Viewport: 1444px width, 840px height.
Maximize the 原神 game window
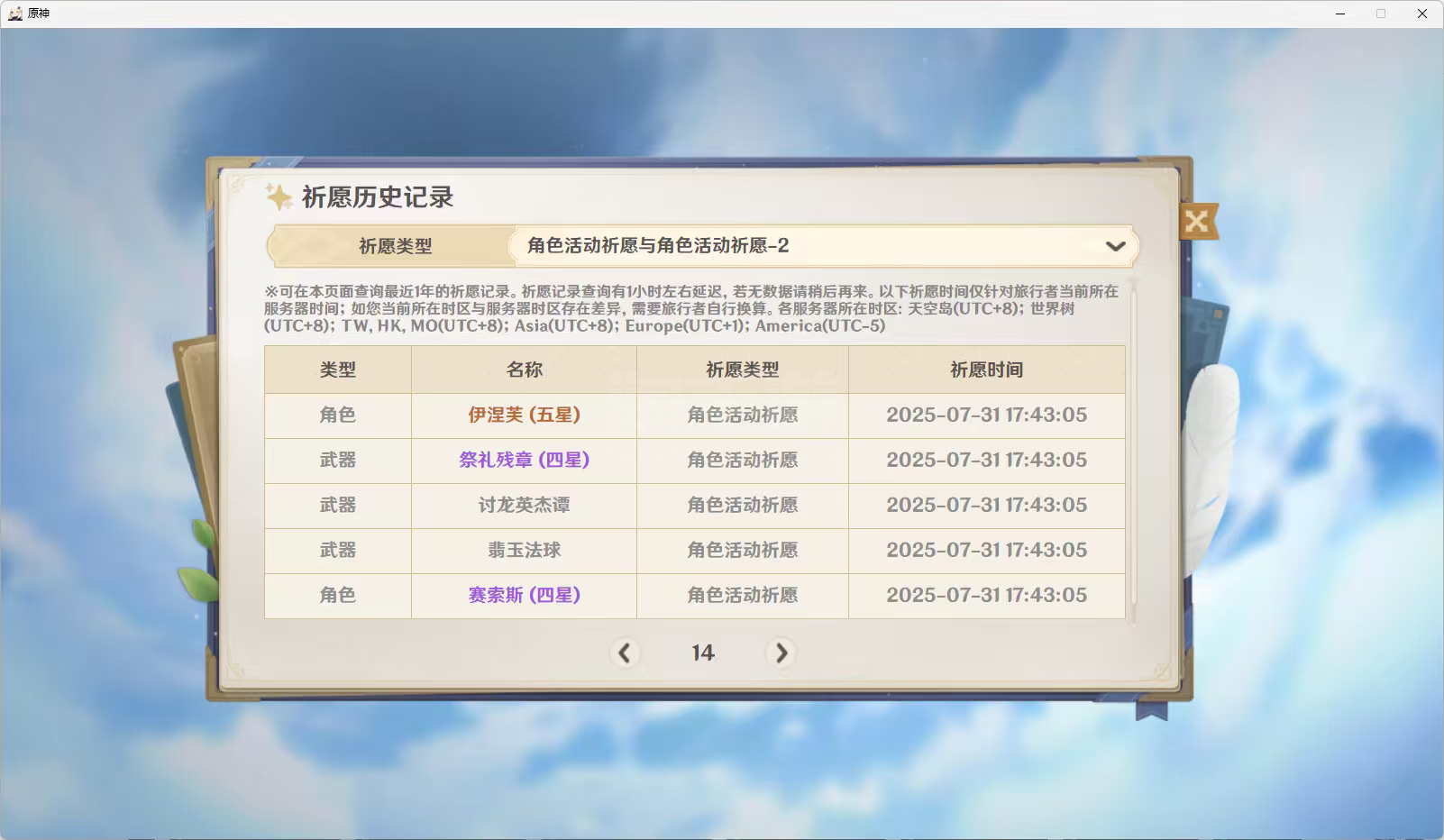pyautogui.click(x=1380, y=14)
